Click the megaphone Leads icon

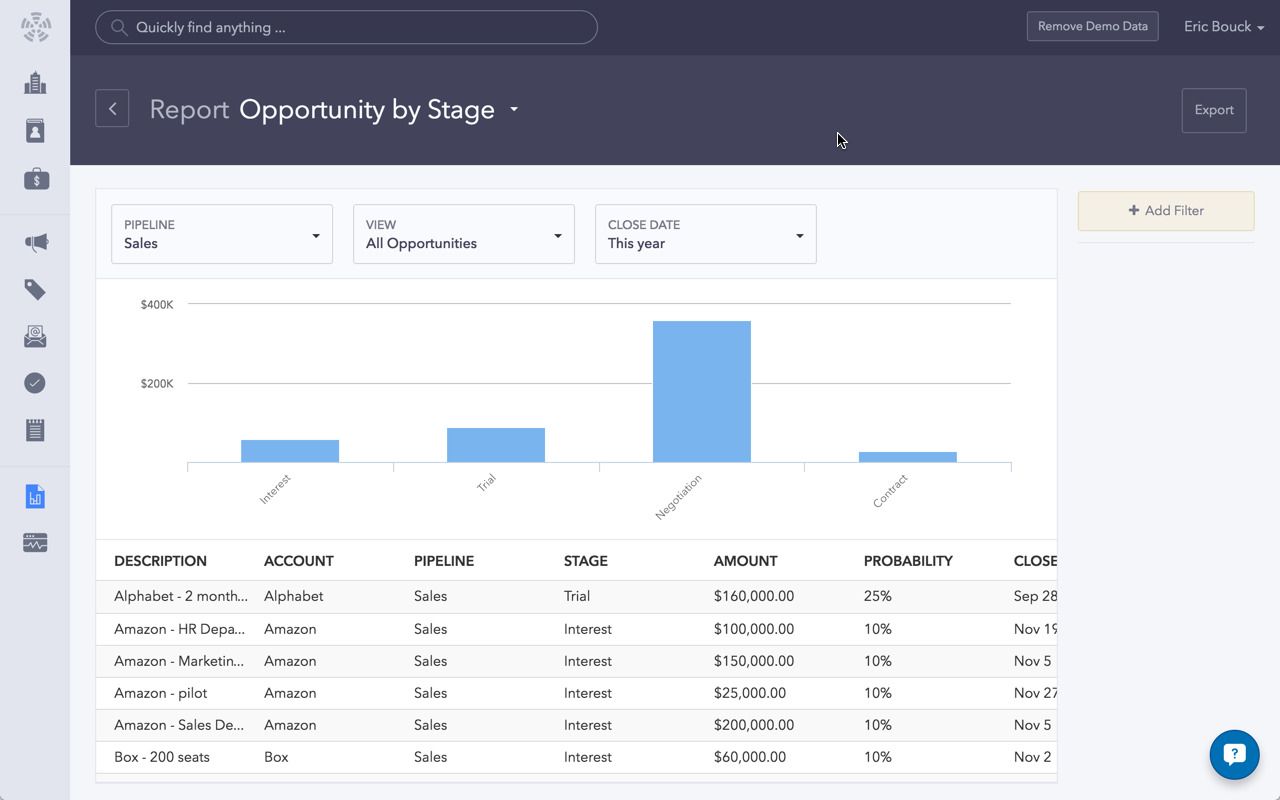(x=34, y=242)
